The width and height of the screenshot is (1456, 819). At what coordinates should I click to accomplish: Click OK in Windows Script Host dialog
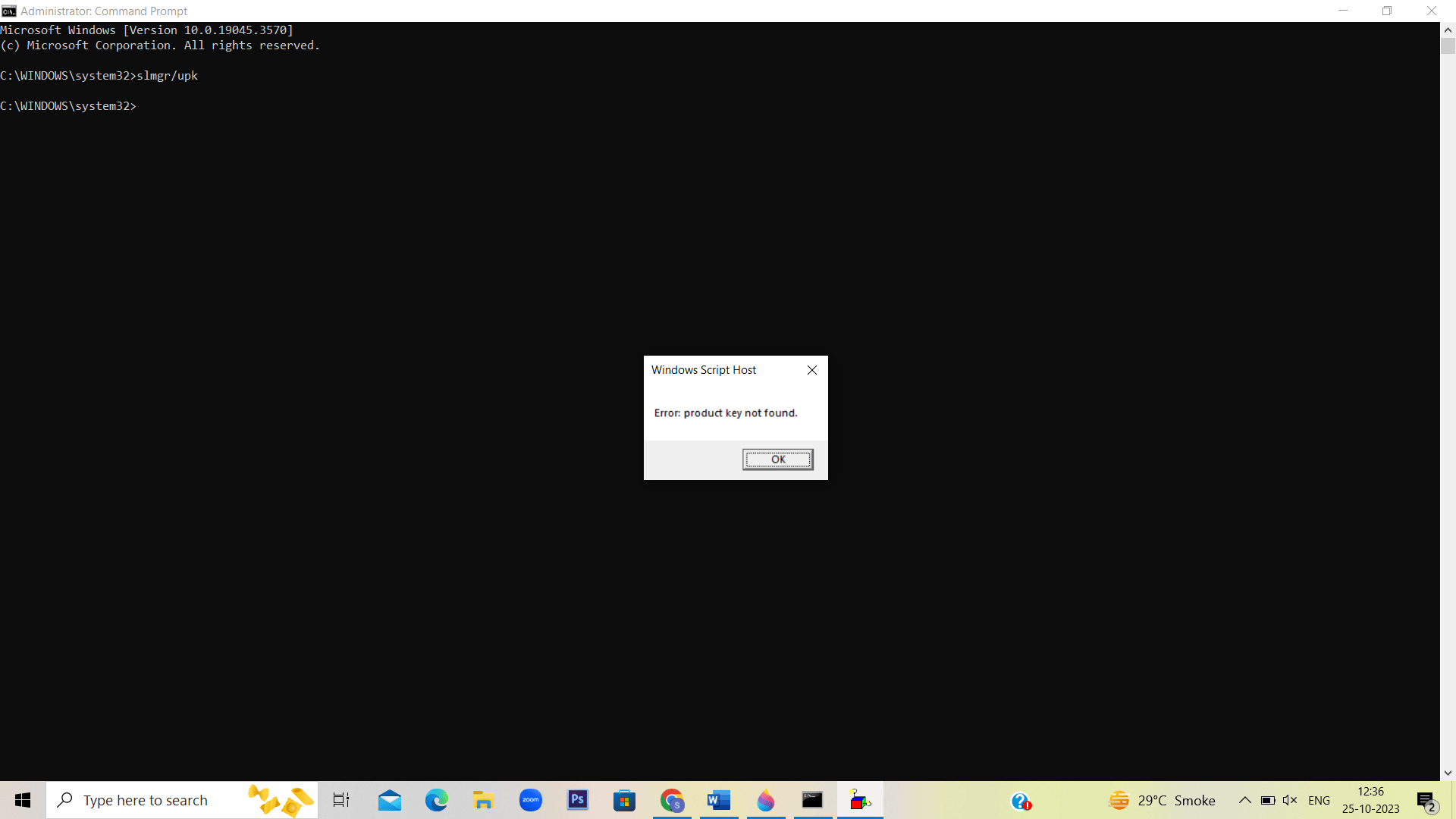click(x=777, y=459)
